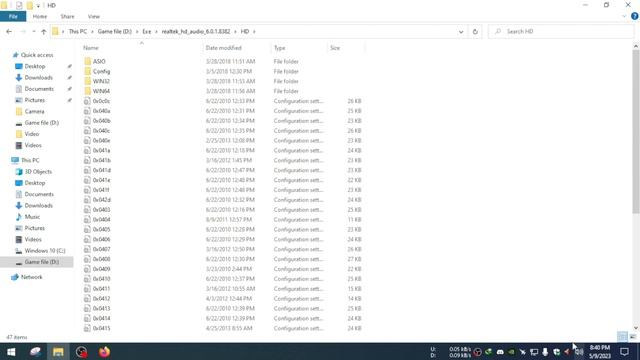The height and width of the screenshot is (360, 640).
Task: Expand chevron after This PC breadcrumb
Action: (x=92, y=31)
